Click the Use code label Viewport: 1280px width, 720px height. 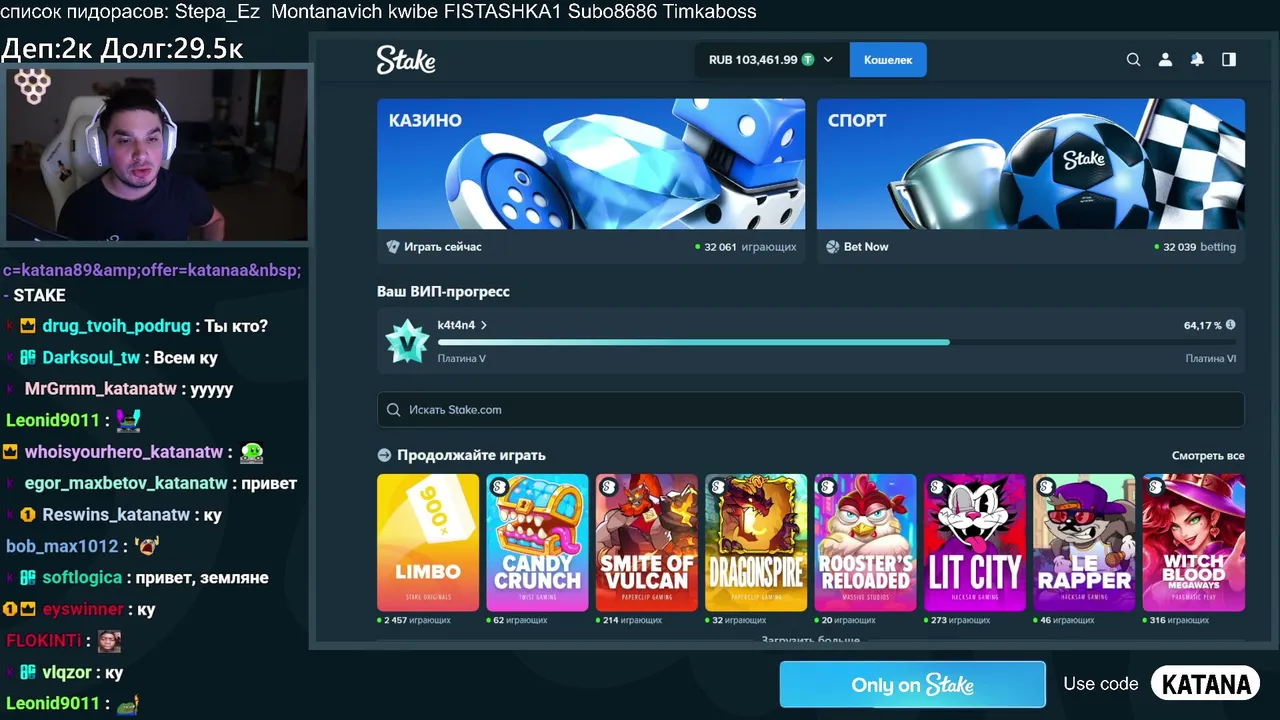1101,684
